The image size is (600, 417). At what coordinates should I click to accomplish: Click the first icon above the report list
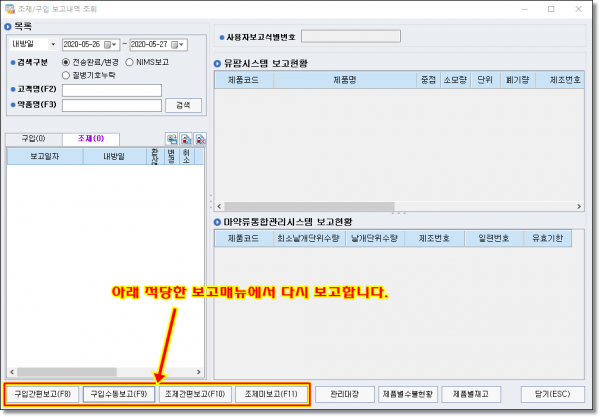click(172, 140)
